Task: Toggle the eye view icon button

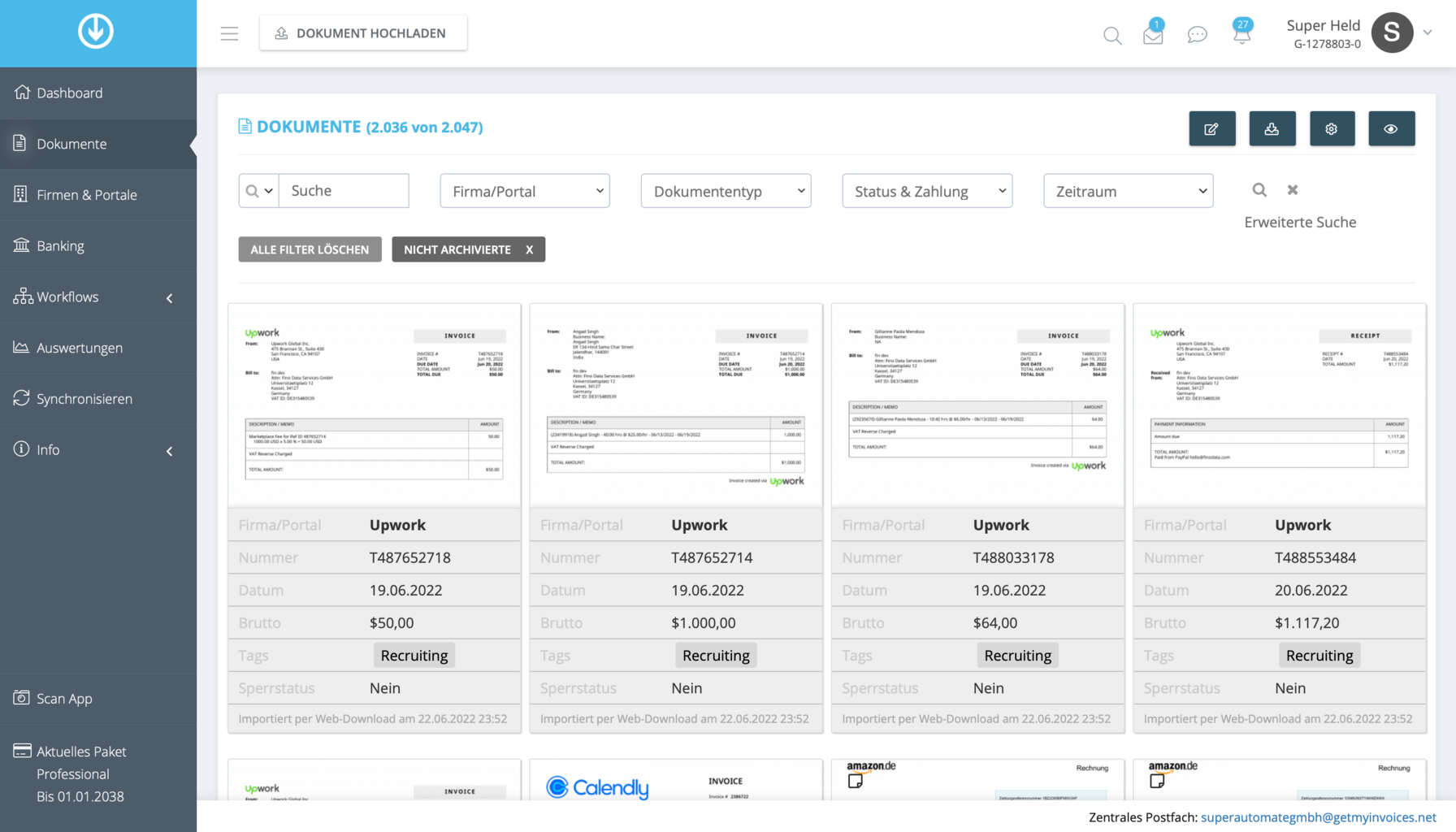Action: tap(1391, 129)
